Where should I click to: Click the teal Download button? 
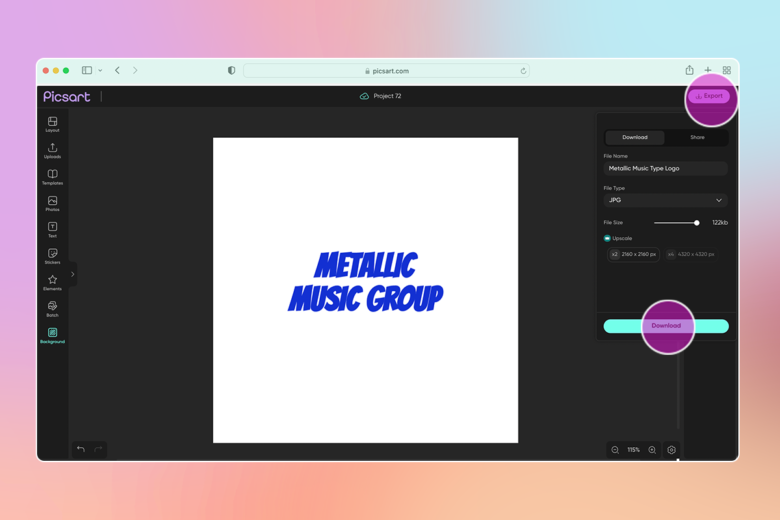(x=666, y=326)
